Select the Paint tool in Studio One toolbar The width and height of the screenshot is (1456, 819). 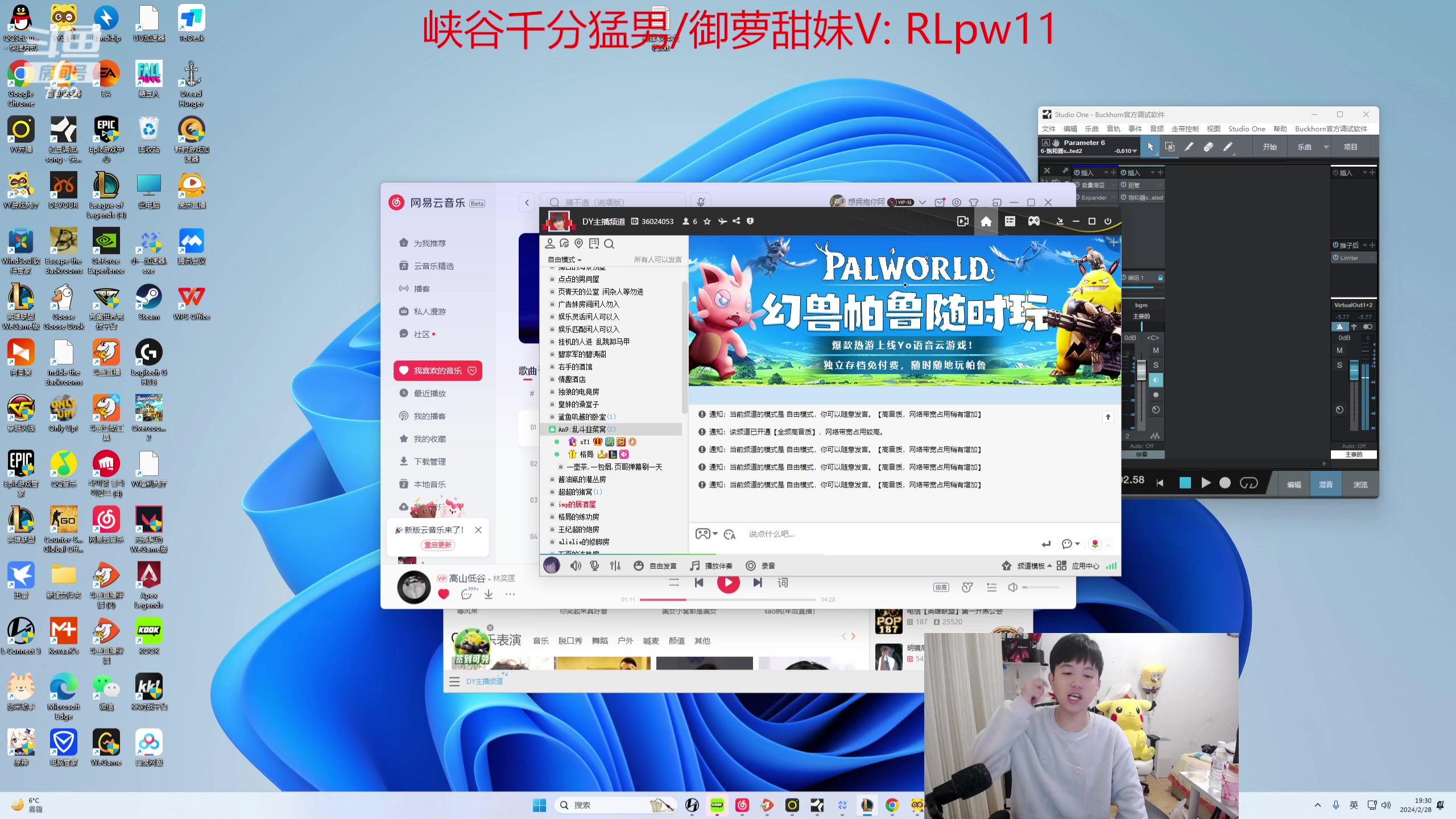[1227, 147]
